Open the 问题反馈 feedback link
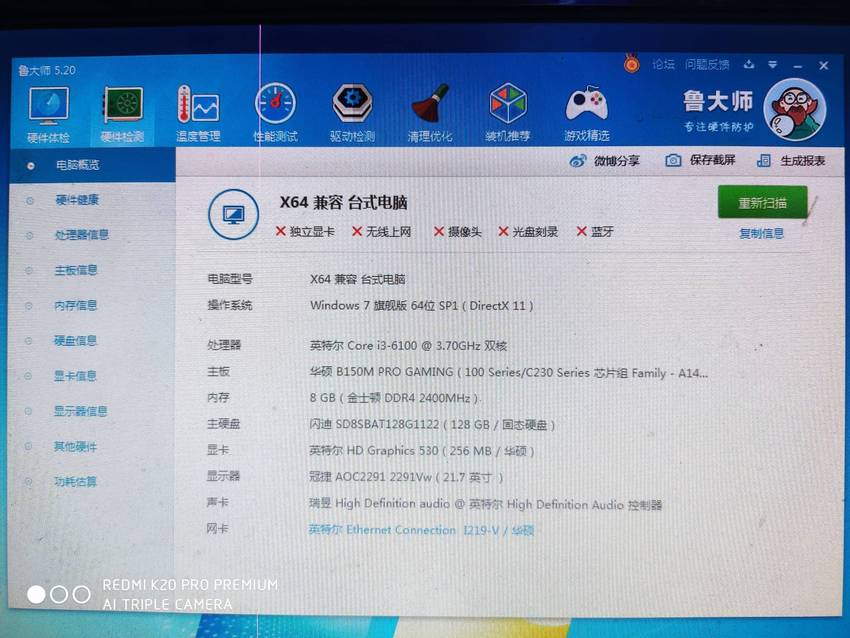850x638 pixels. click(x=707, y=65)
